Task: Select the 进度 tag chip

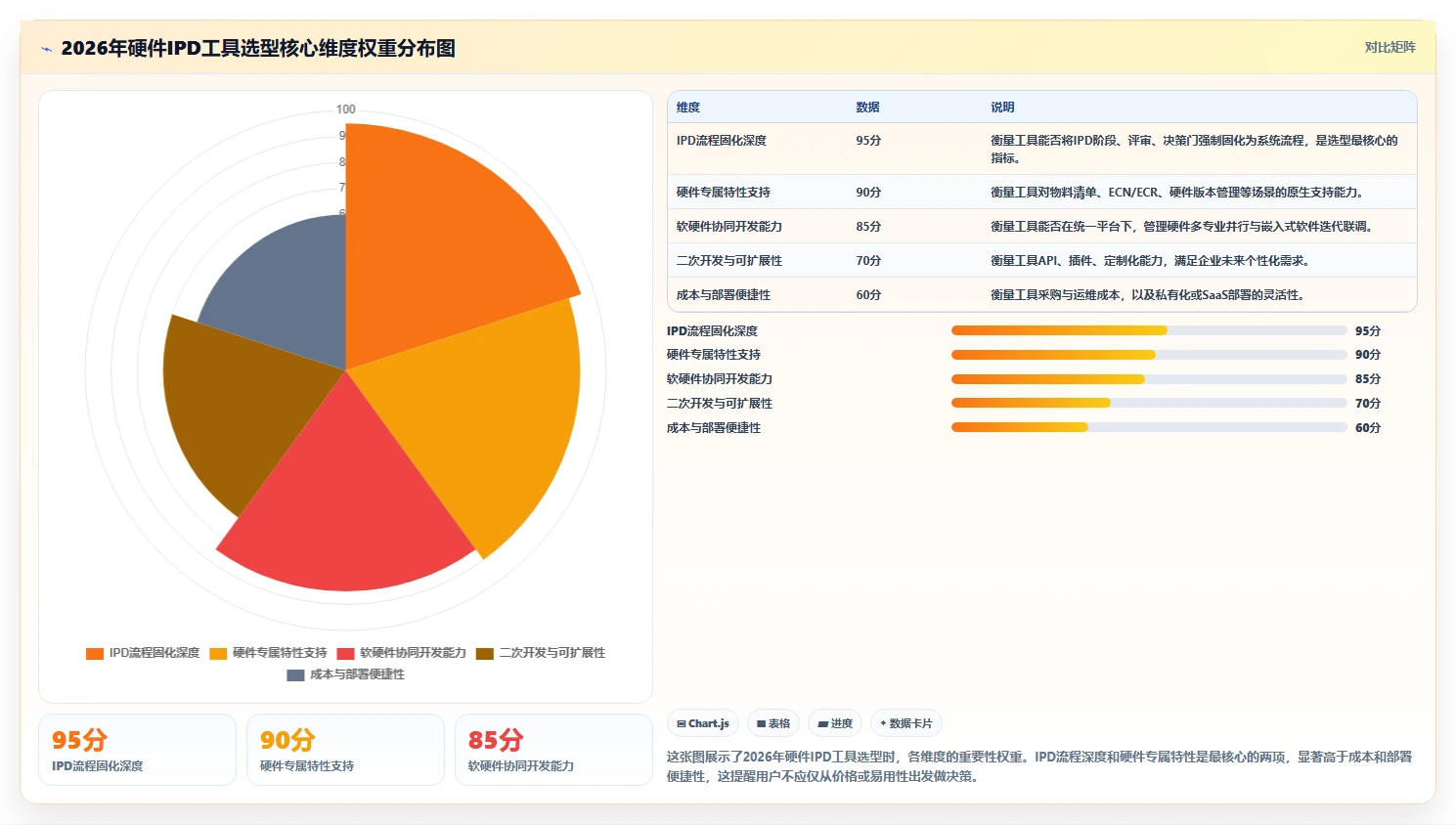Action: pos(835,723)
